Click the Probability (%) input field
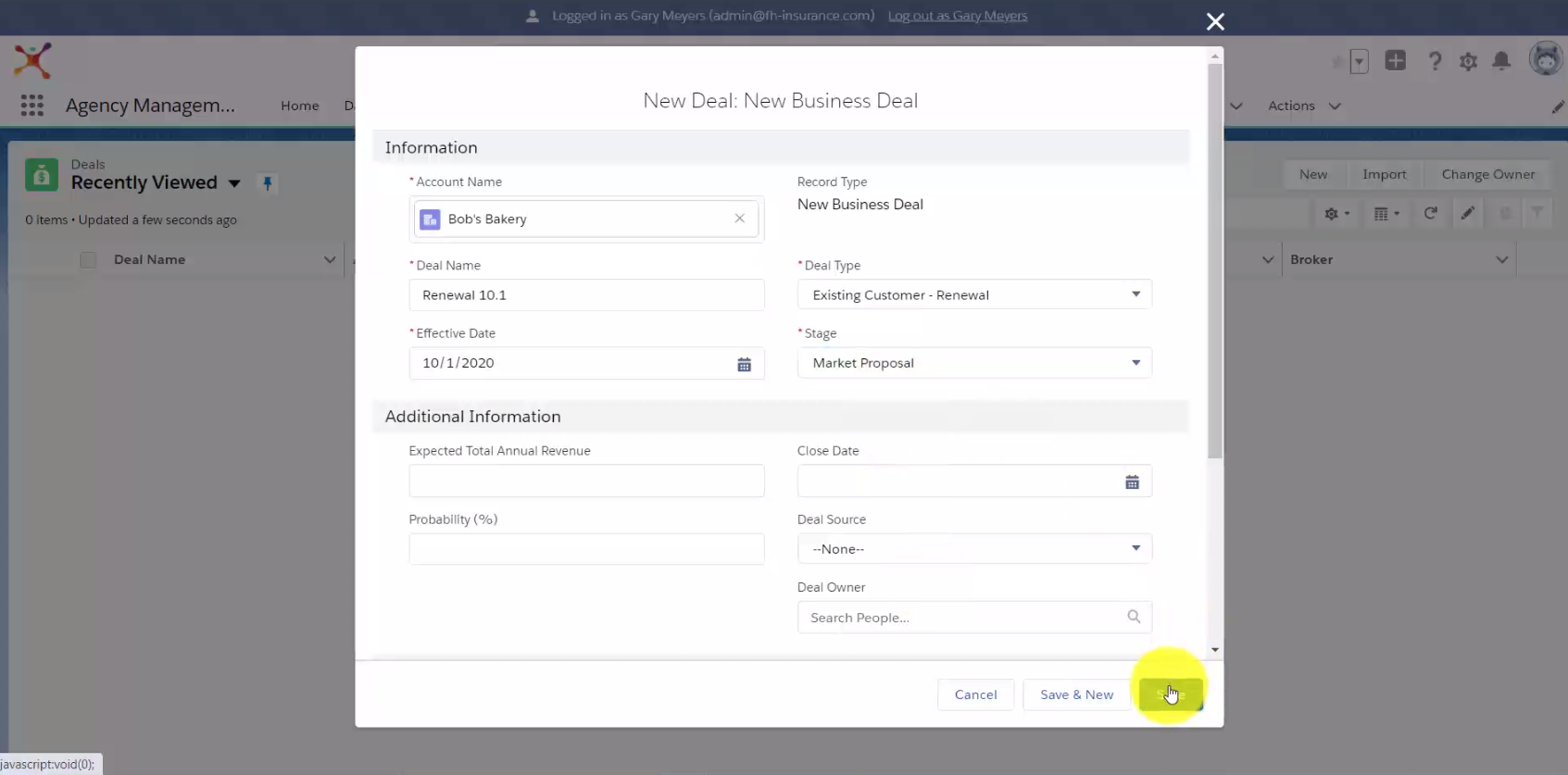 [587, 549]
